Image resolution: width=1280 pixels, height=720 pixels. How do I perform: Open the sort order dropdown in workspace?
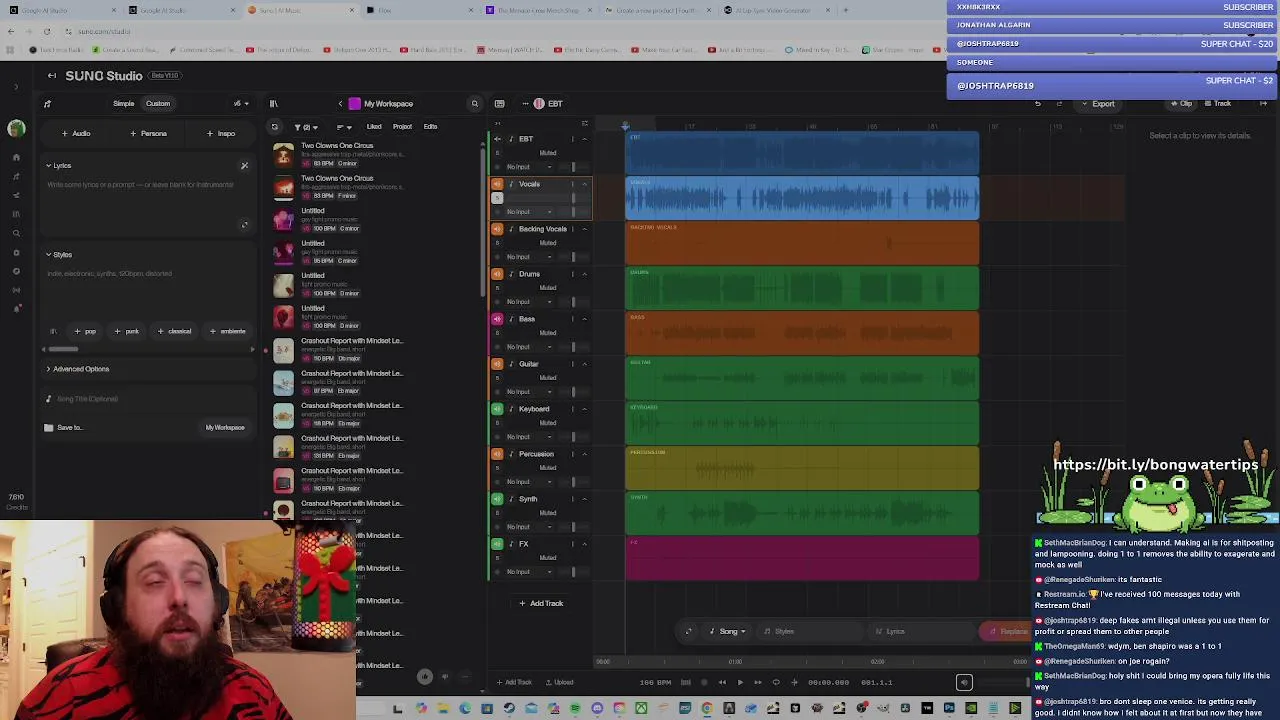coord(344,127)
